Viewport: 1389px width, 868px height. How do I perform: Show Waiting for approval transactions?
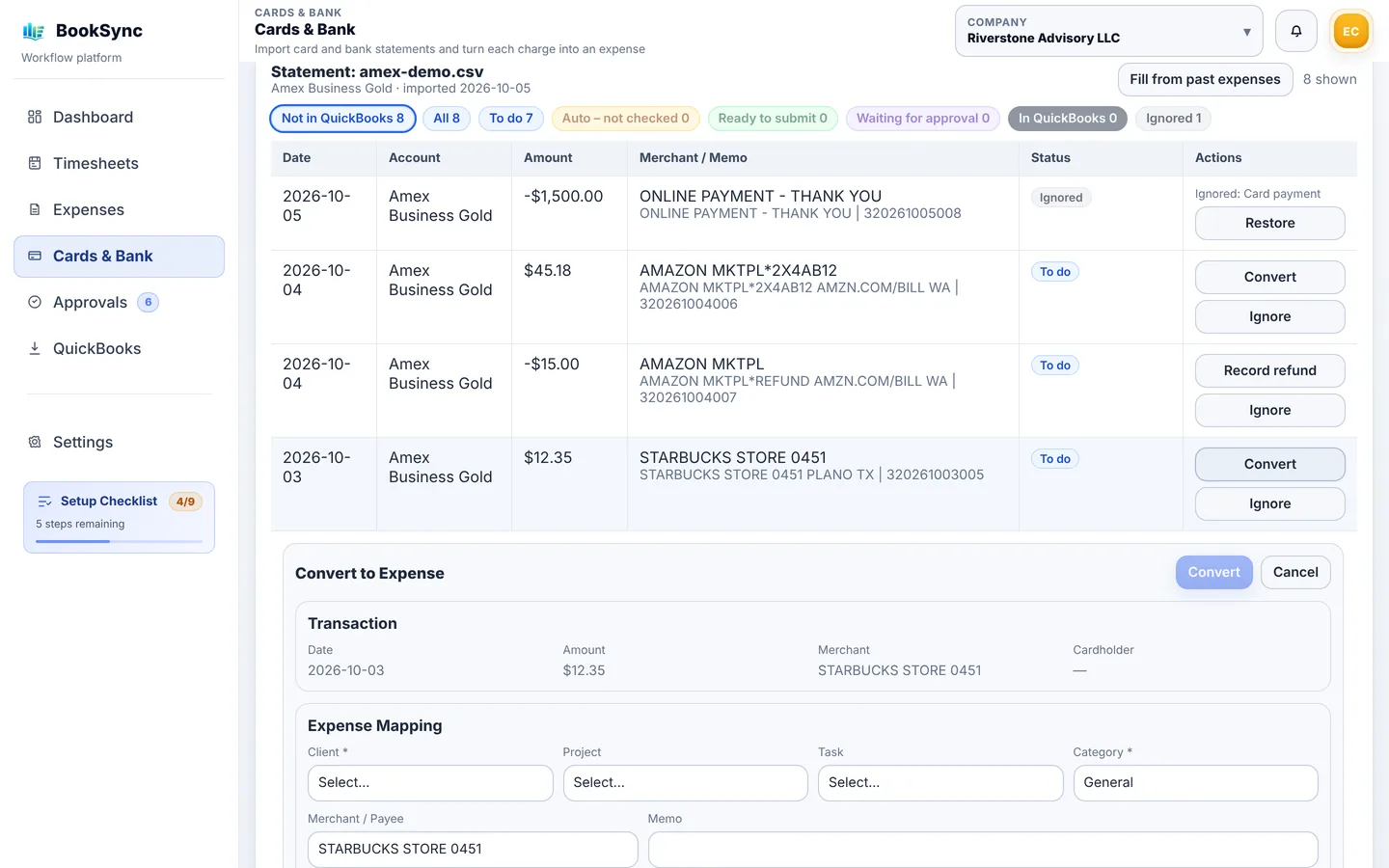pyautogui.click(x=923, y=119)
